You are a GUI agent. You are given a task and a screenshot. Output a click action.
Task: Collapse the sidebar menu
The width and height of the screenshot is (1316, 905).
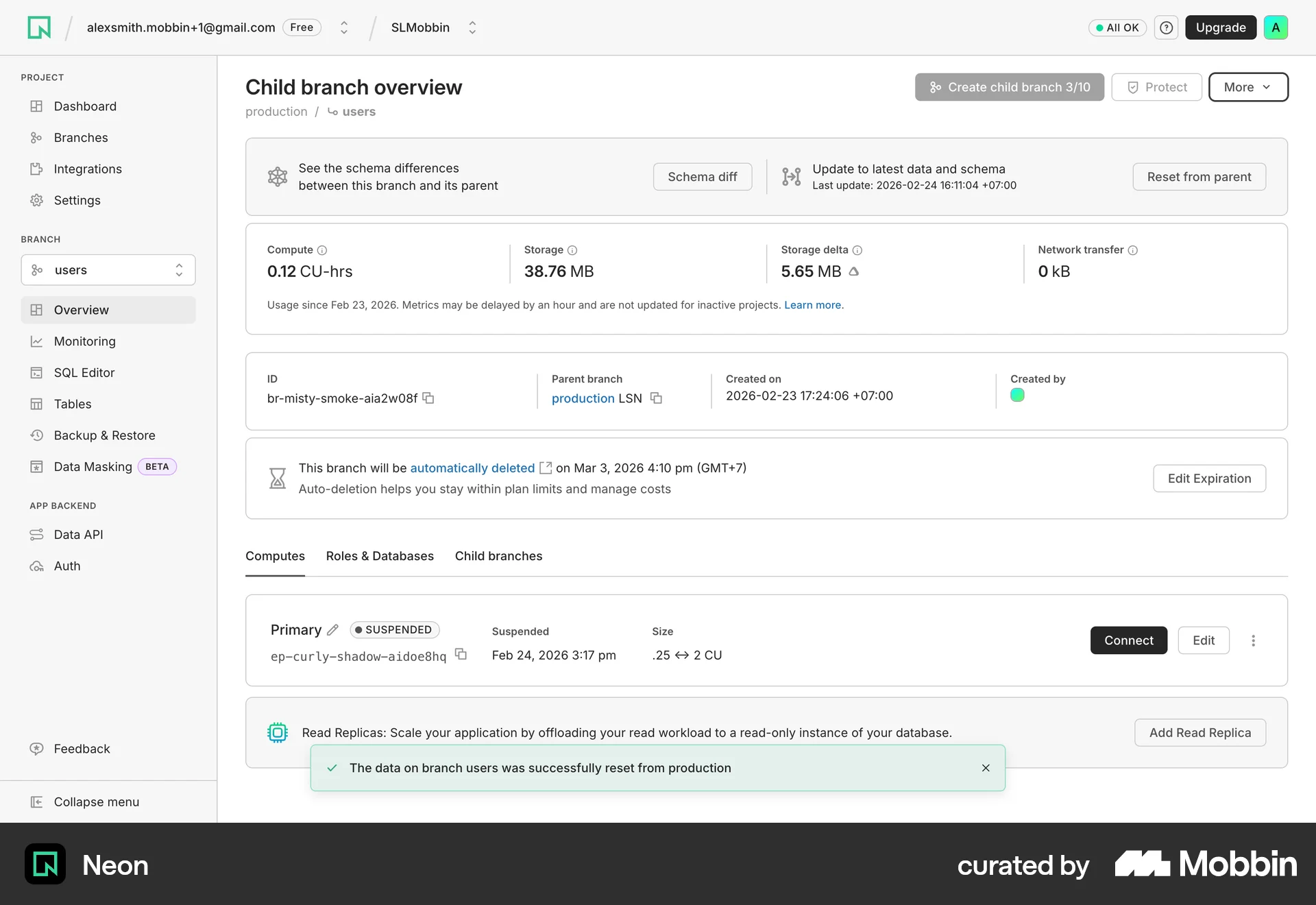pyautogui.click(x=108, y=802)
